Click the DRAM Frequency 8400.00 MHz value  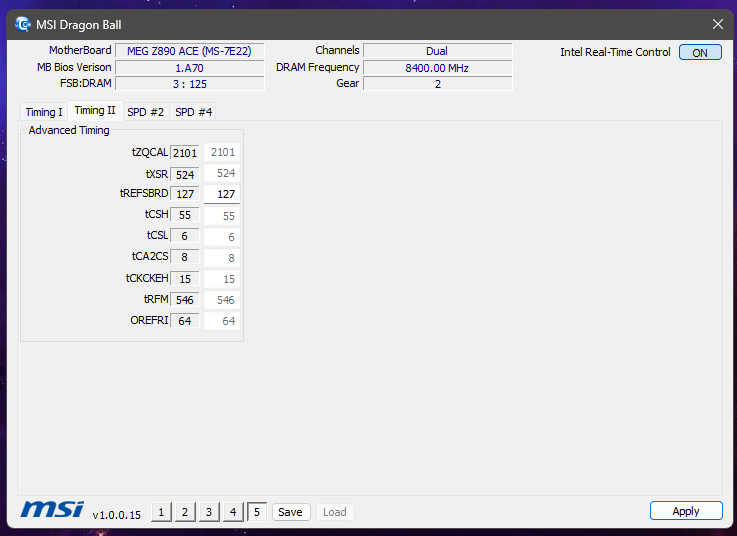click(x=437, y=68)
